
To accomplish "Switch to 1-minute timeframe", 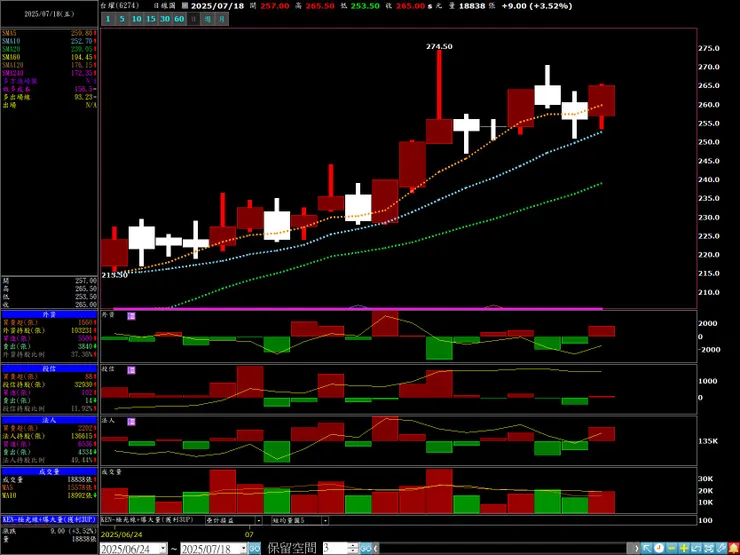I will coord(108,19).
